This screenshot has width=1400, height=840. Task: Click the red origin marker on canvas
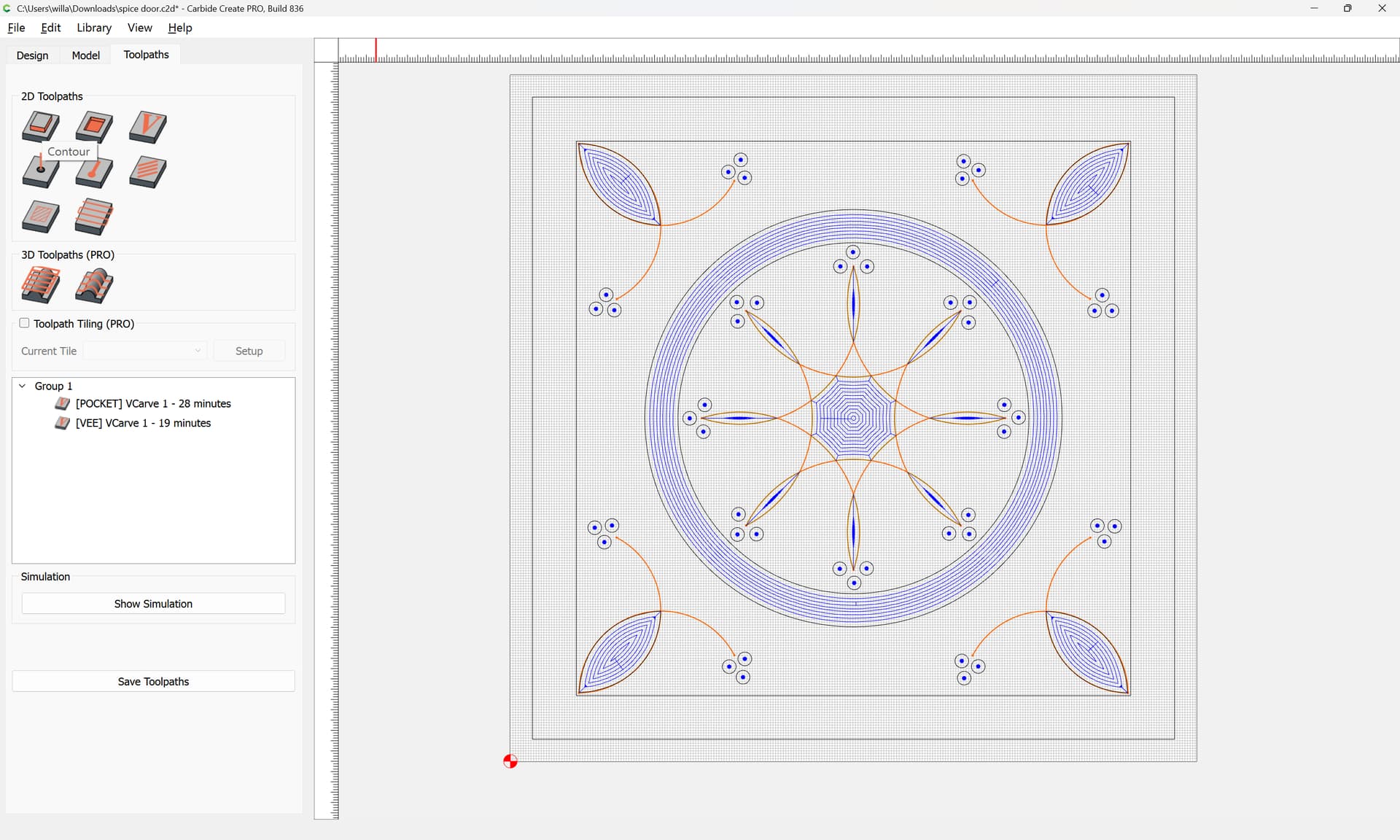coord(510,761)
